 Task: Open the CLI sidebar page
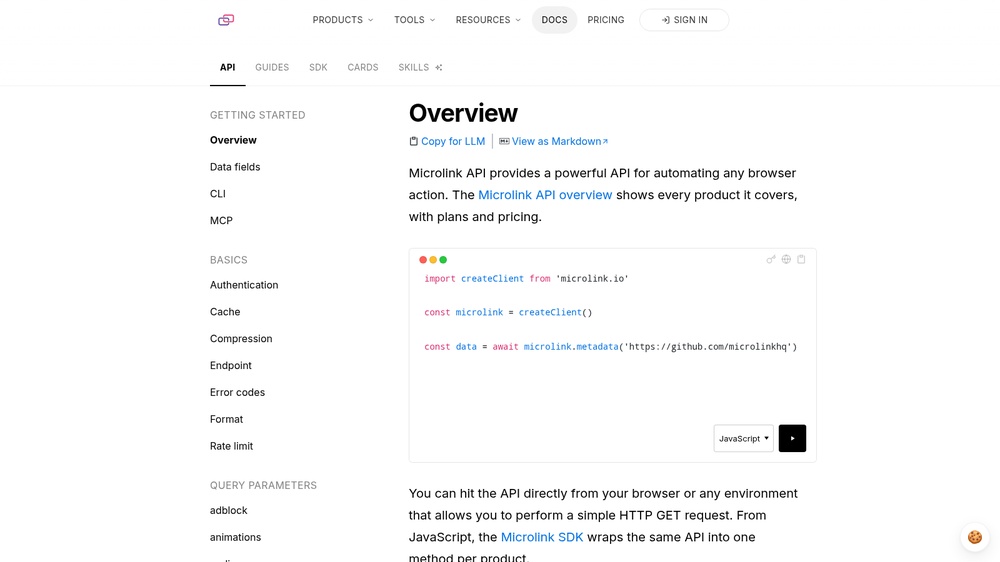pyautogui.click(x=218, y=194)
